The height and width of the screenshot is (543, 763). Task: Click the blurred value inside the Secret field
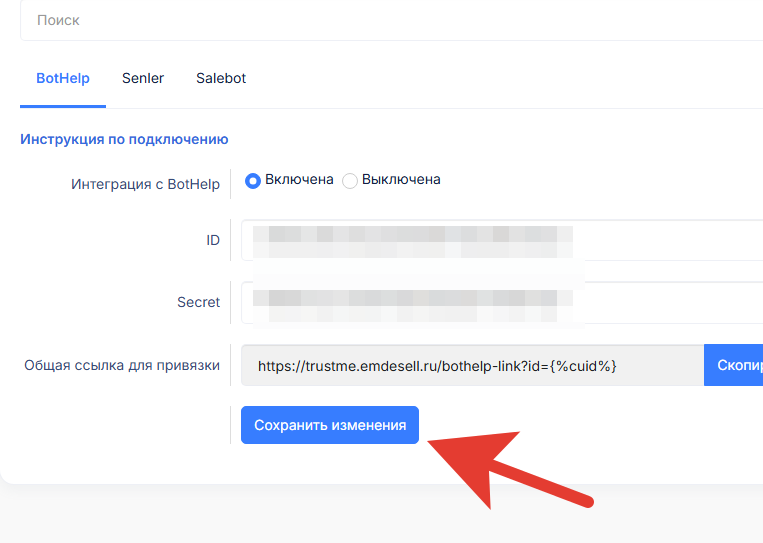(x=412, y=302)
